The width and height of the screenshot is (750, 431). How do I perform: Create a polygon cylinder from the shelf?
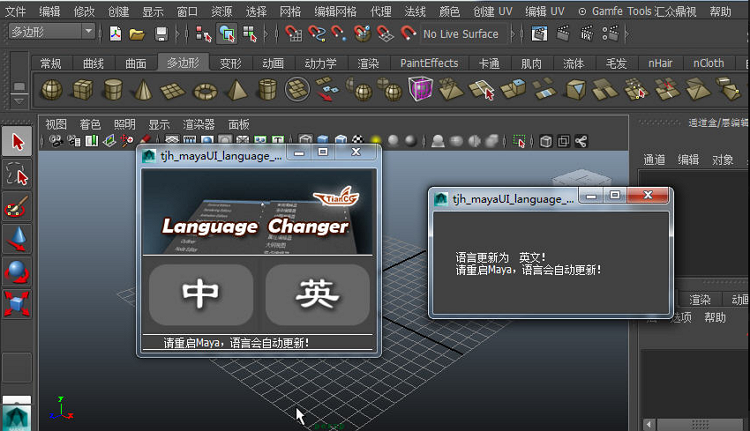113,89
